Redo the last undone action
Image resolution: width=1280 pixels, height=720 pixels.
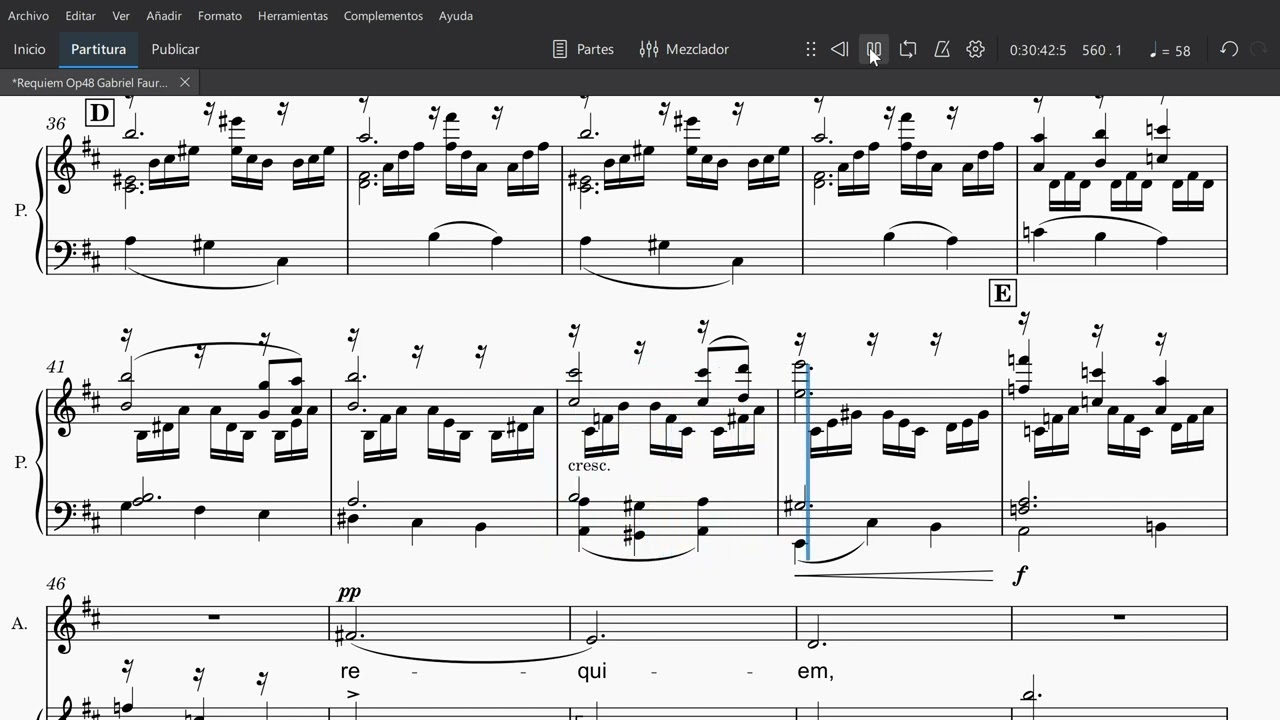point(1259,49)
